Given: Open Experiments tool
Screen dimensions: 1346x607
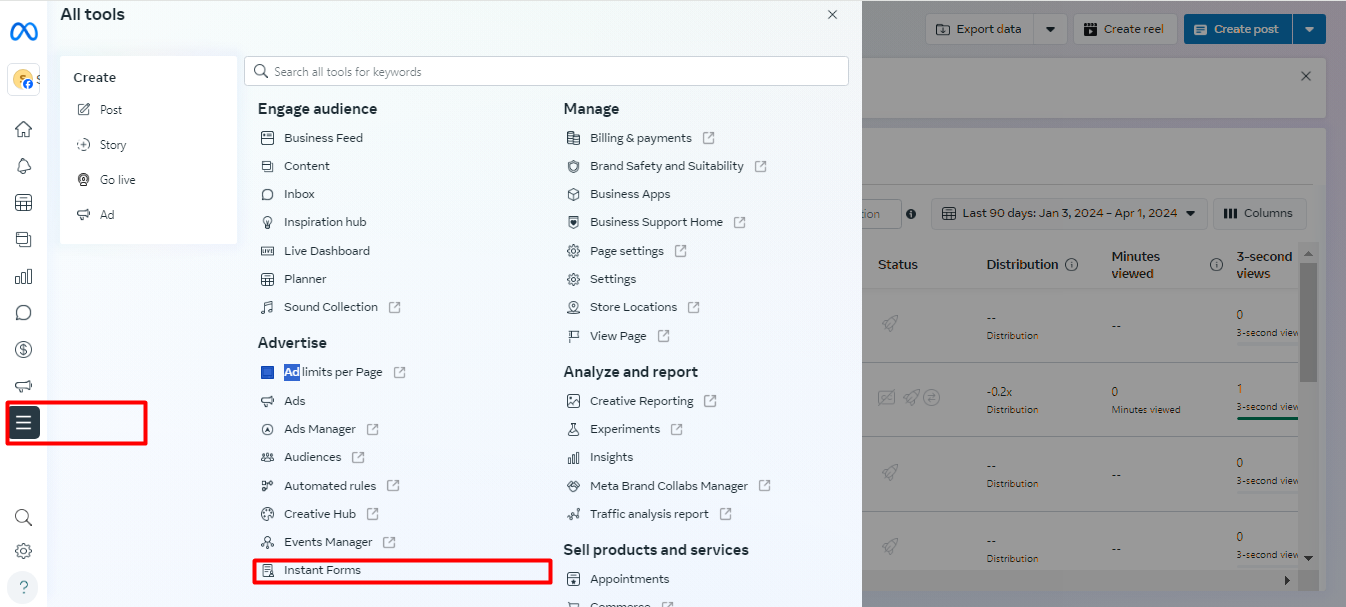Looking at the screenshot, I should 625,429.
